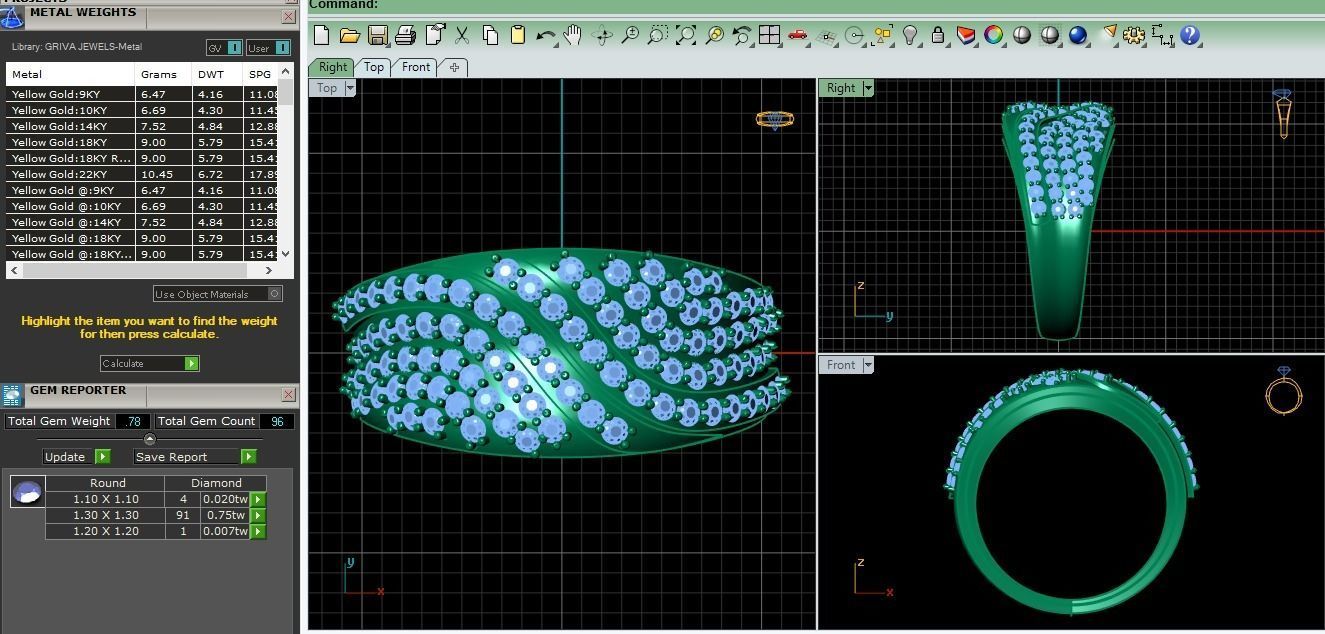The height and width of the screenshot is (634, 1325).
Task: Close the Metal Weights panel
Action: click(x=289, y=17)
